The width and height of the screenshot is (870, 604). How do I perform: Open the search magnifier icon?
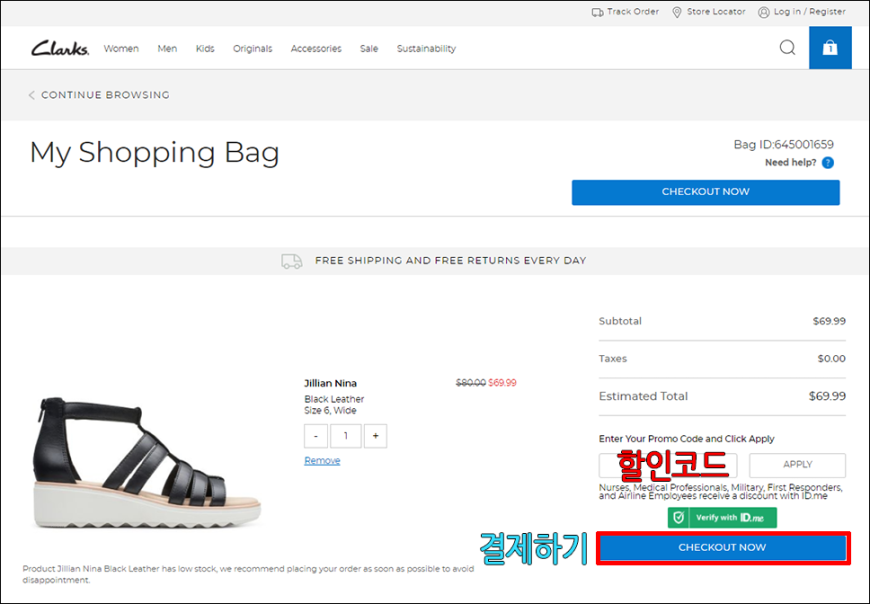[787, 48]
